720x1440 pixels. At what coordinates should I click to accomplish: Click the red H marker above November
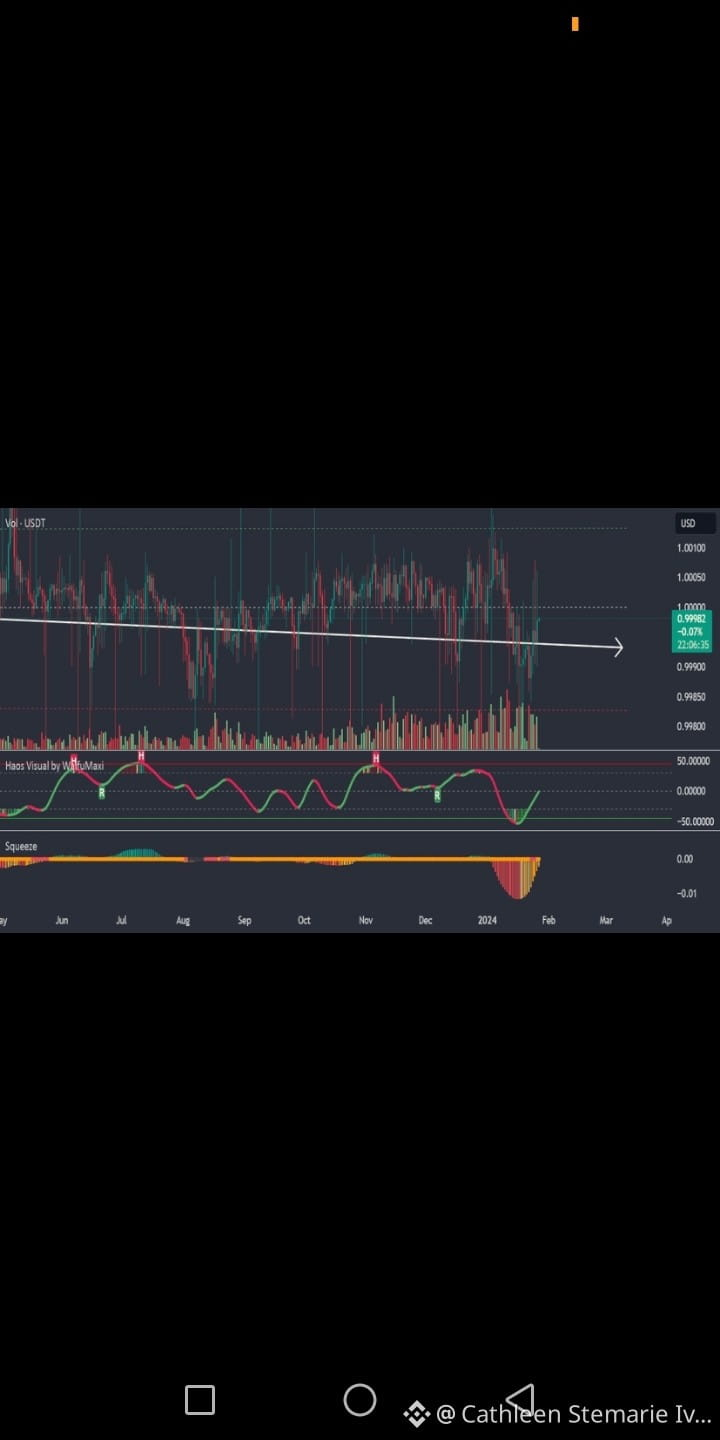click(x=376, y=759)
